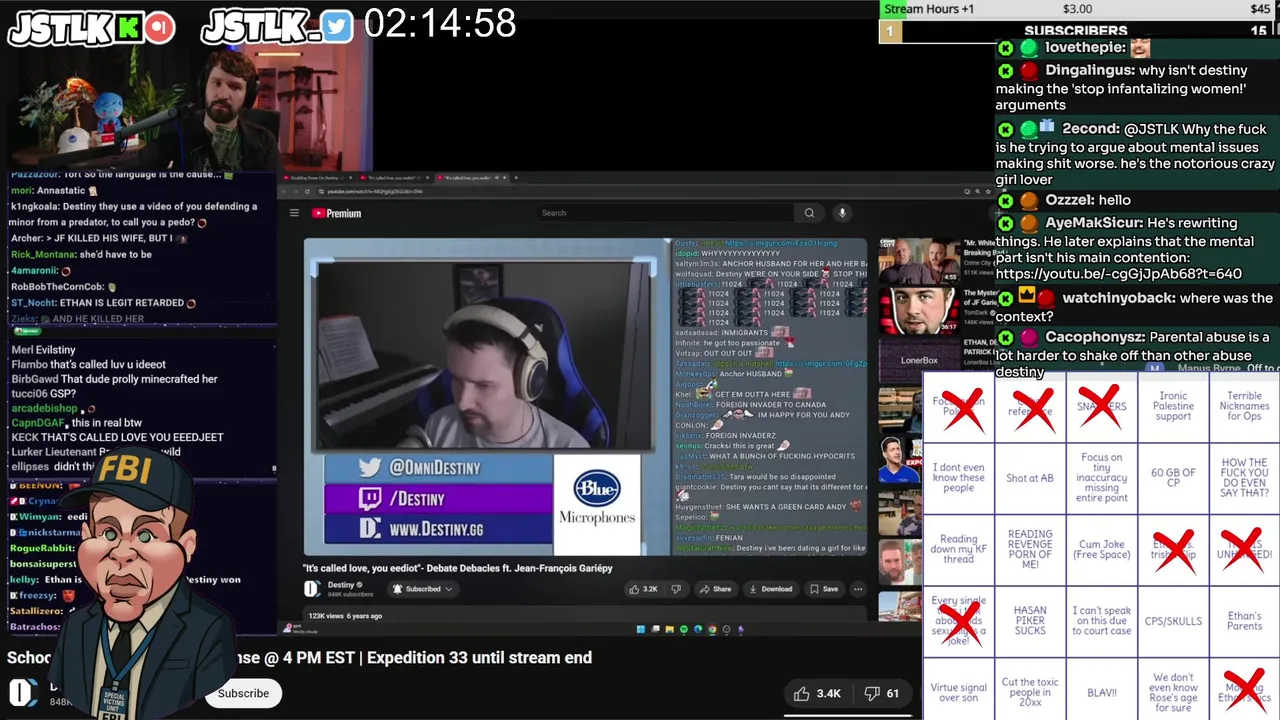Image resolution: width=1280 pixels, height=720 pixels.
Task: Open the top suggested video thumbnail
Action: pyautogui.click(x=919, y=261)
